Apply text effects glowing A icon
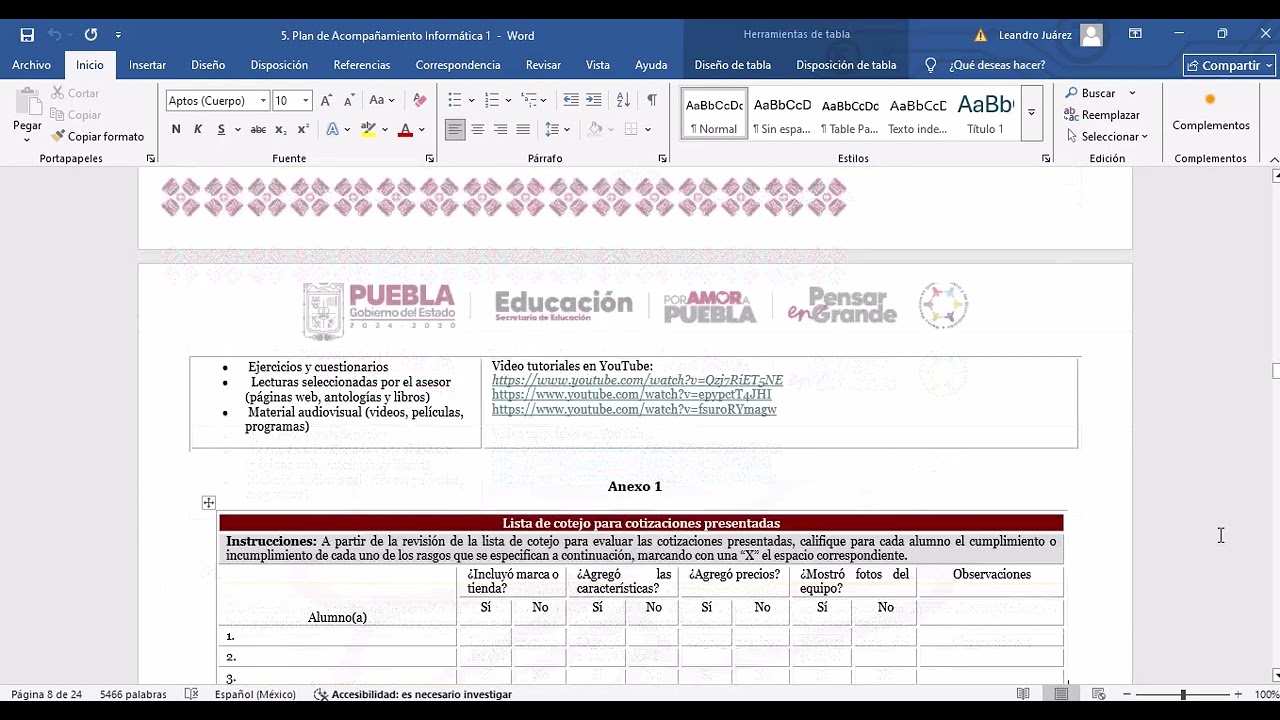1280x720 pixels. click(x=332, y=129)
